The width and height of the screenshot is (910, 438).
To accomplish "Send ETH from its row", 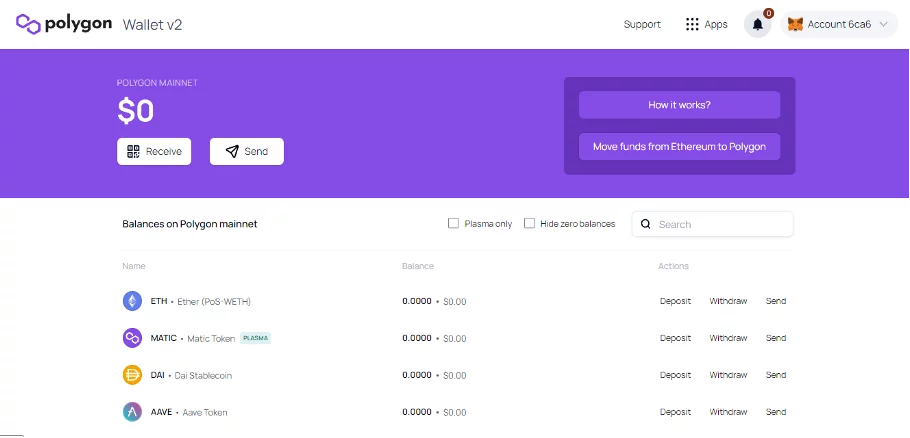I will click(776, 301).
